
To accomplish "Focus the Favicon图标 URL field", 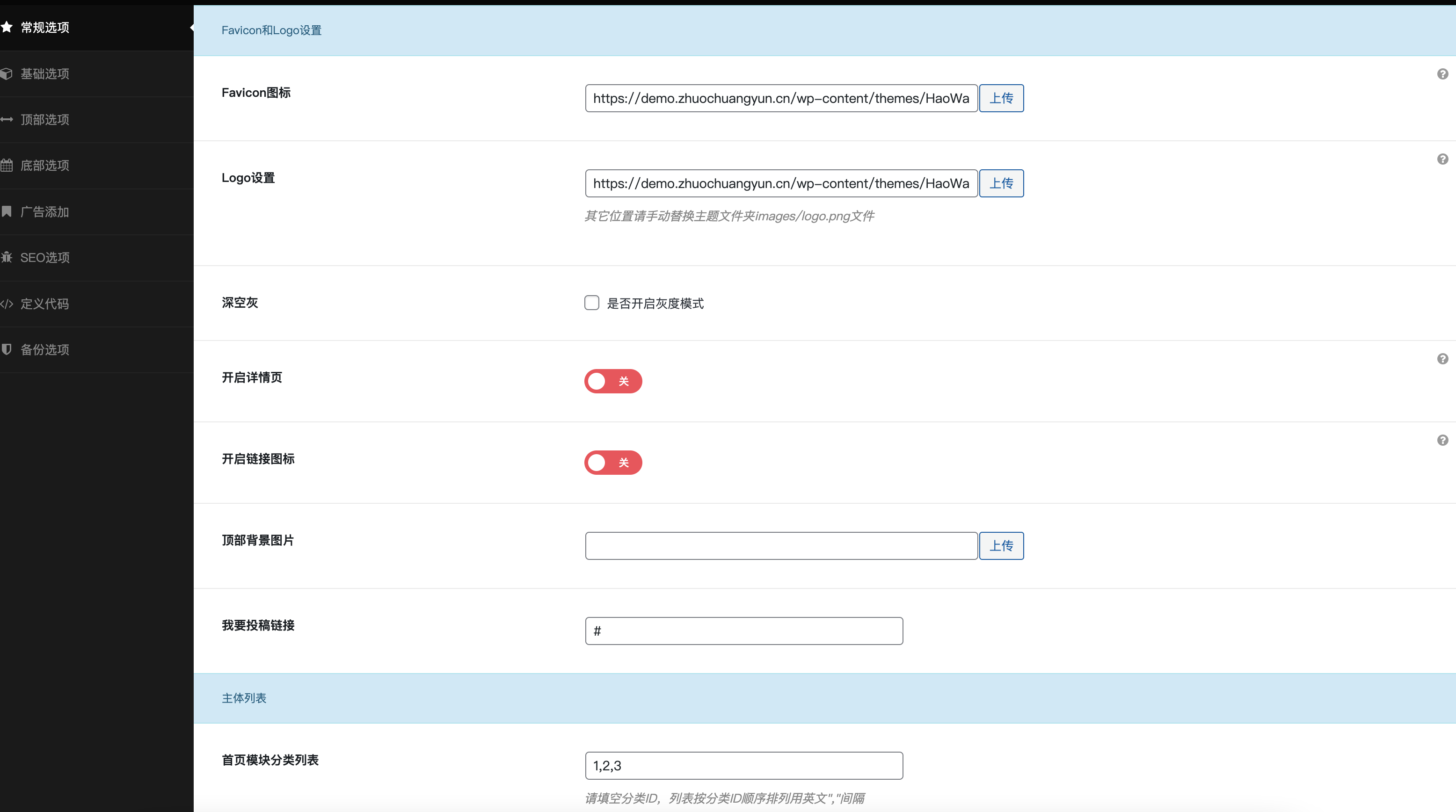I will click(x=781, y=98).
